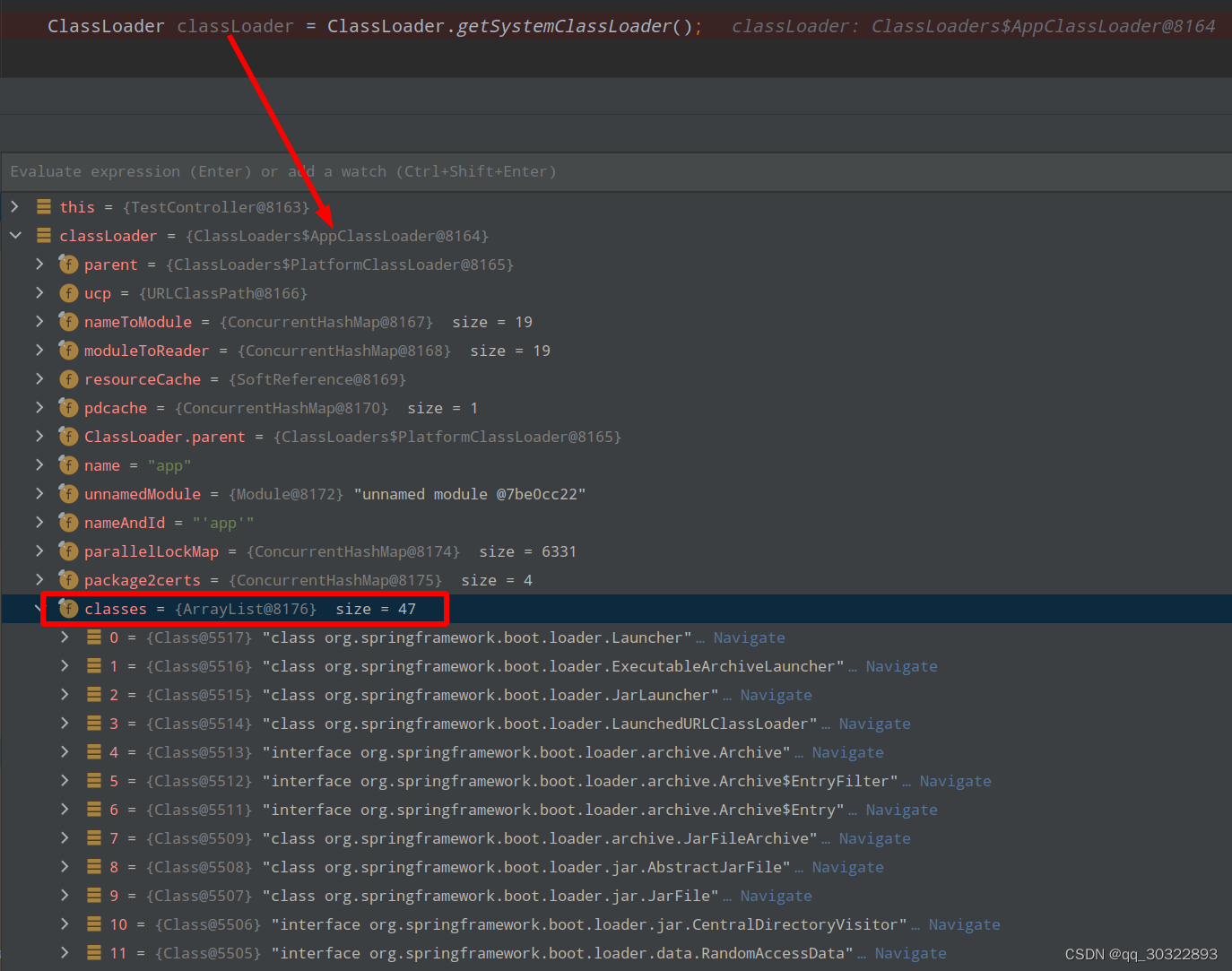This screenshot has height=971, width=1232.
Task: Click the variable icon beside "classLoader"
Action: coord(44,236)
